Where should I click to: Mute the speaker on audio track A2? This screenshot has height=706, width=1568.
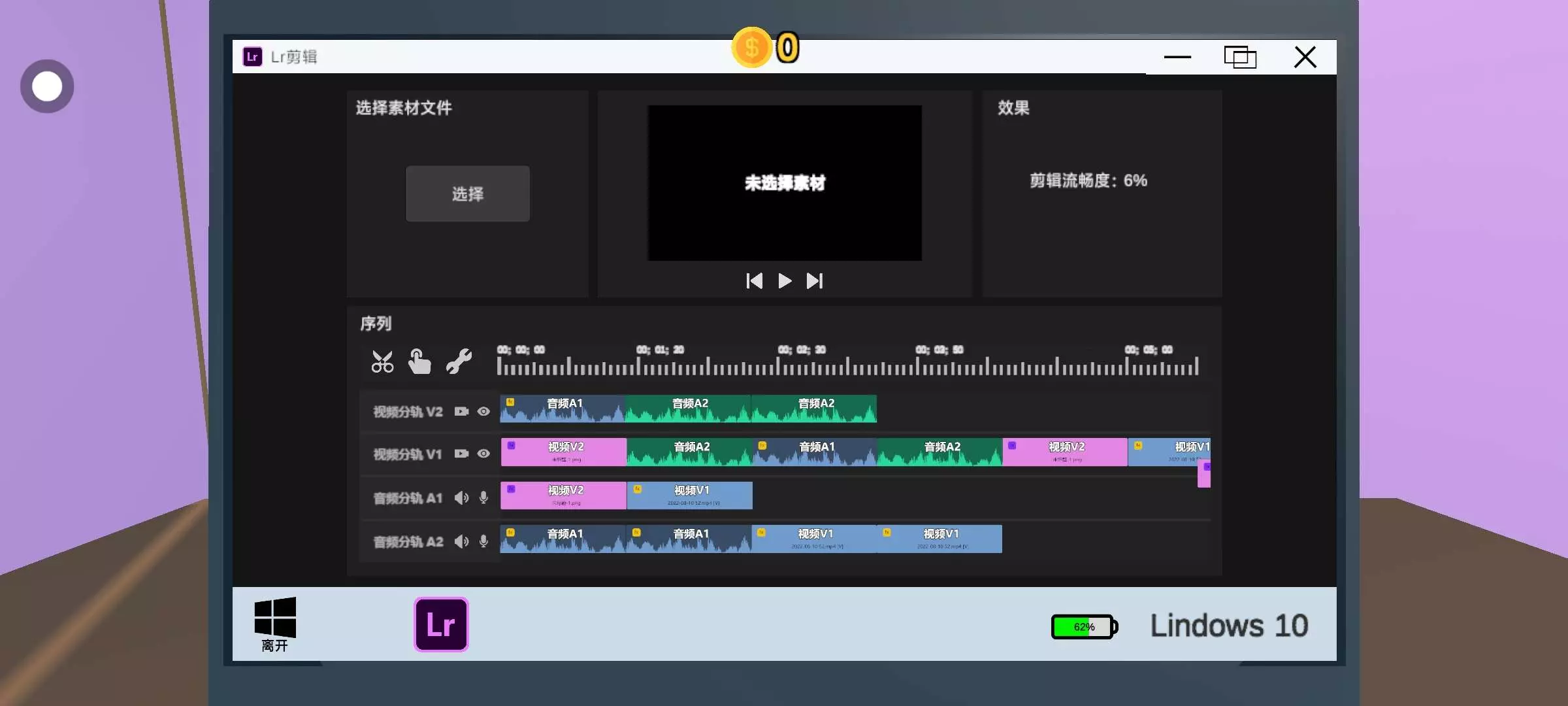pos(462,541)
